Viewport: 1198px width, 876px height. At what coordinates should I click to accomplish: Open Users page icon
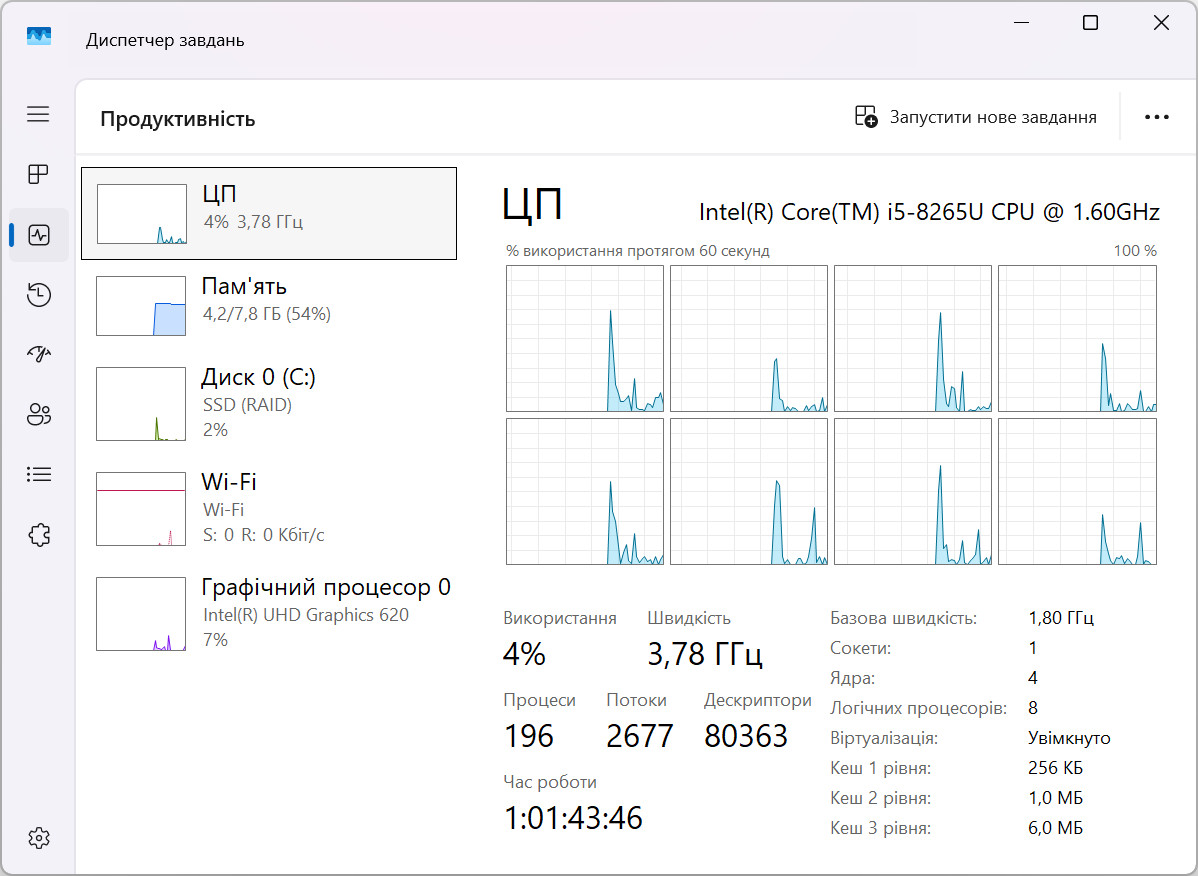pyautogui.click(x=39, y=414)
